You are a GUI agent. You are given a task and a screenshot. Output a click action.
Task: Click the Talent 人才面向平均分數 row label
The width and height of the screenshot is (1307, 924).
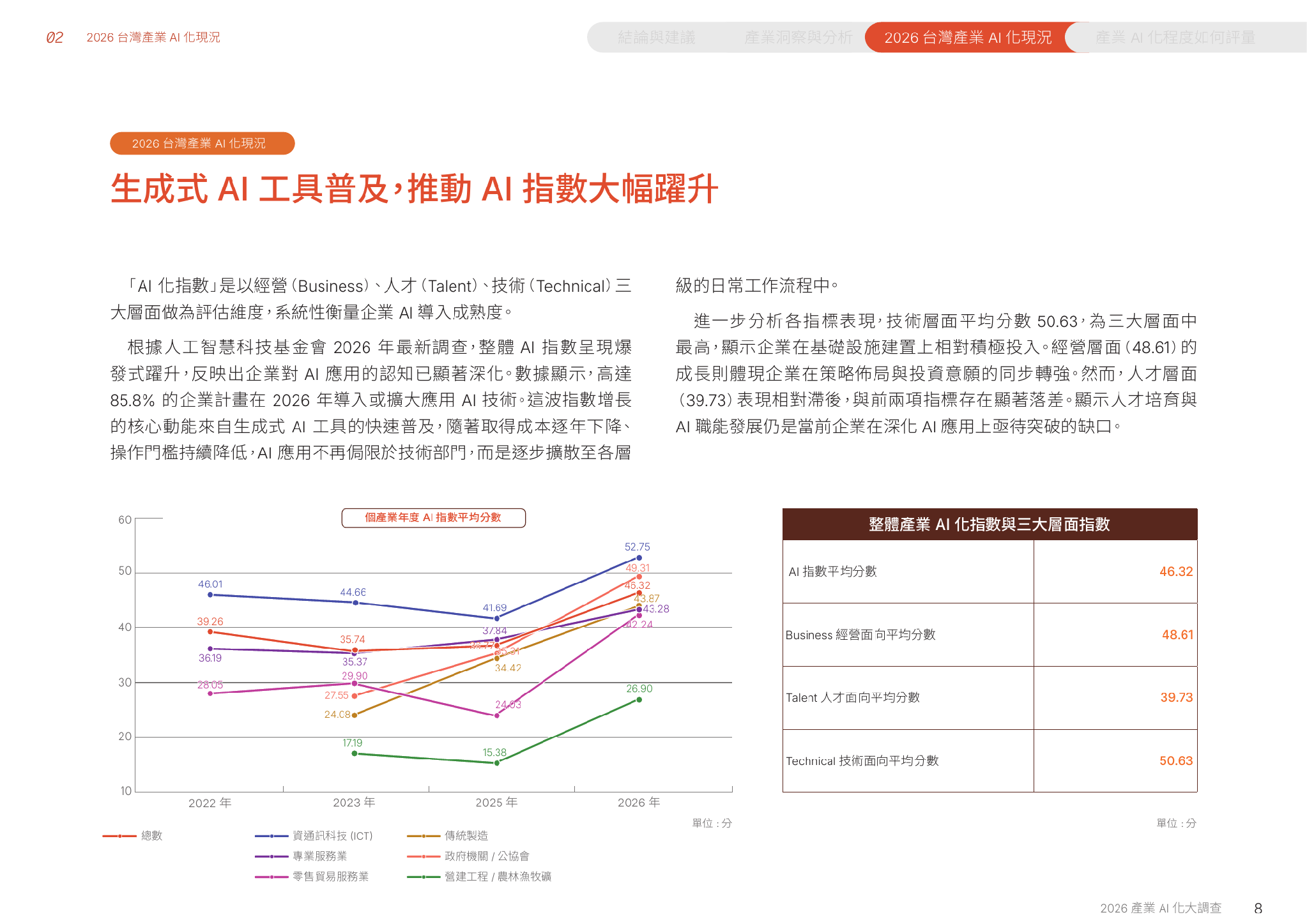coord(853,697)
